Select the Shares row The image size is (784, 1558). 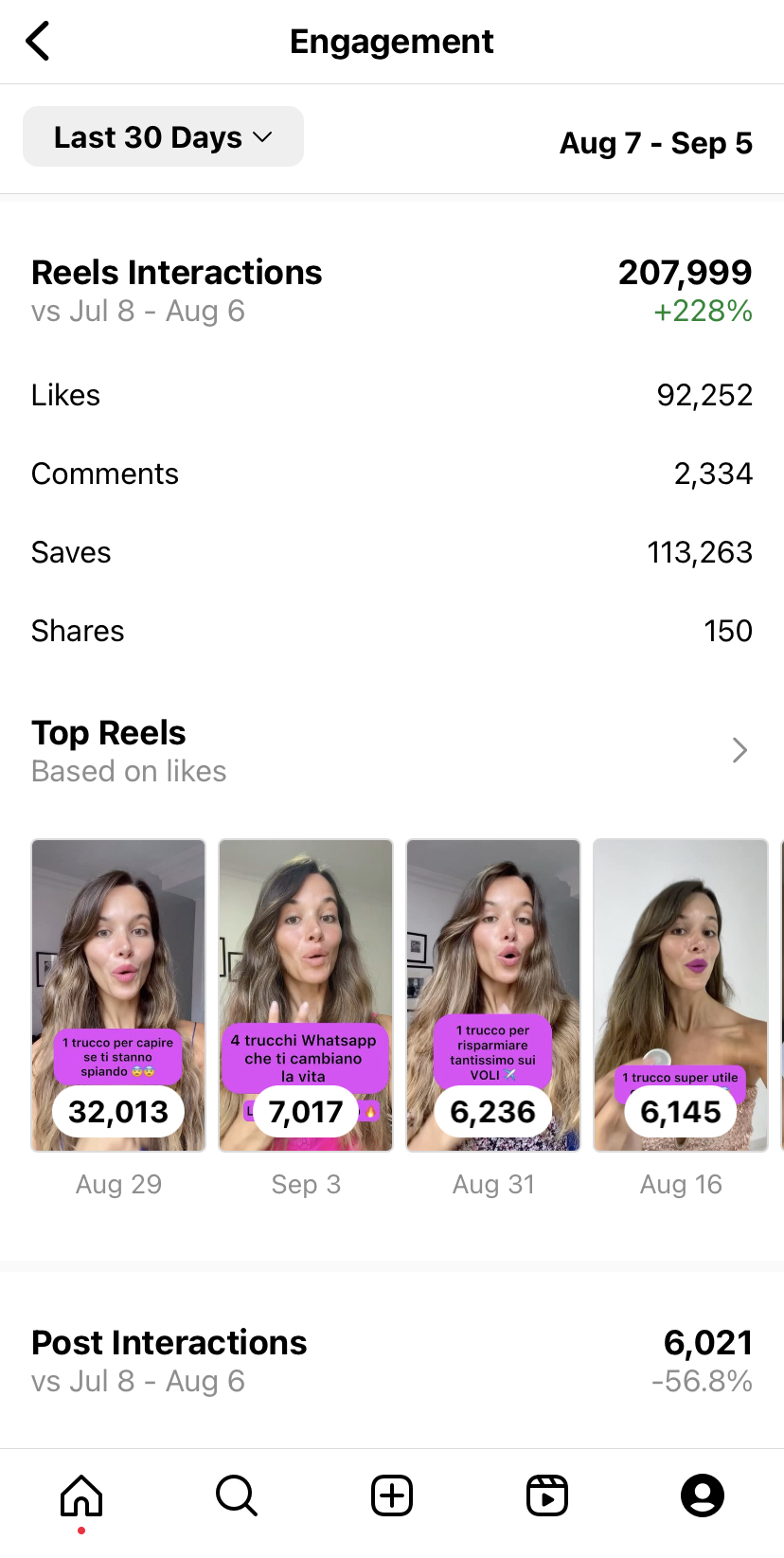click(392, 631)
